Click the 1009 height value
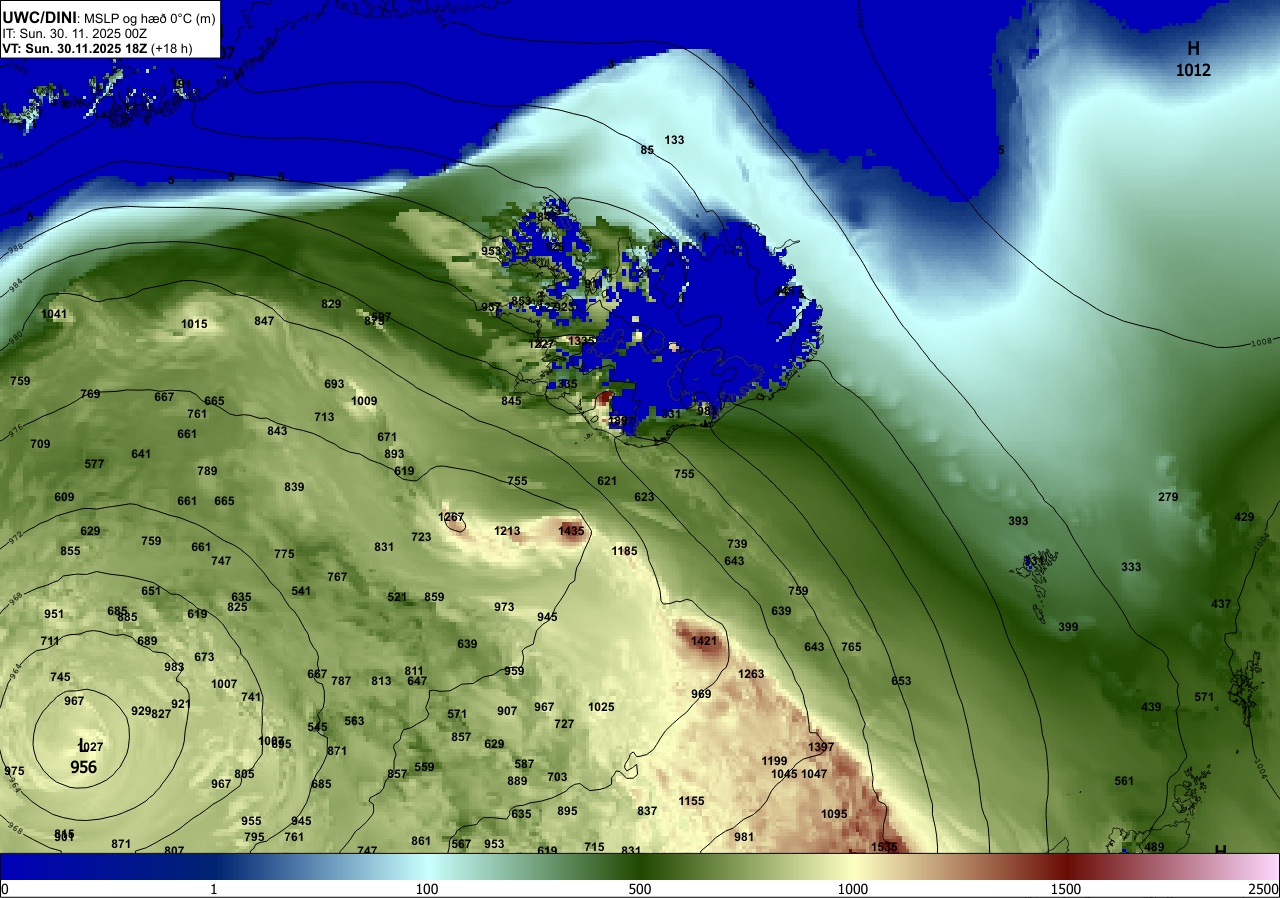1280x898 pixels. pyautogui.click(x=364, y=401)
